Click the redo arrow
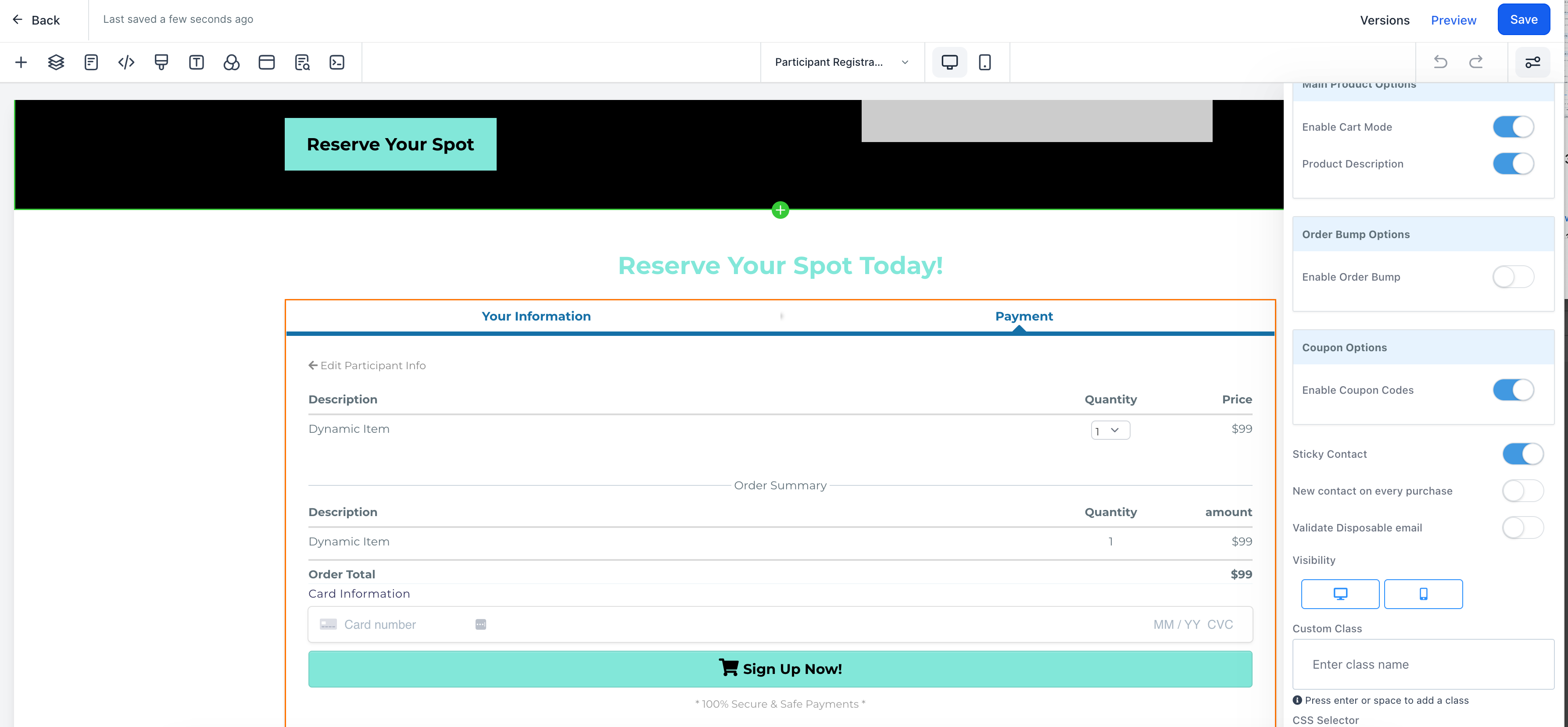The width and height of the screenshot is (1568, 727). (1475, 62)
